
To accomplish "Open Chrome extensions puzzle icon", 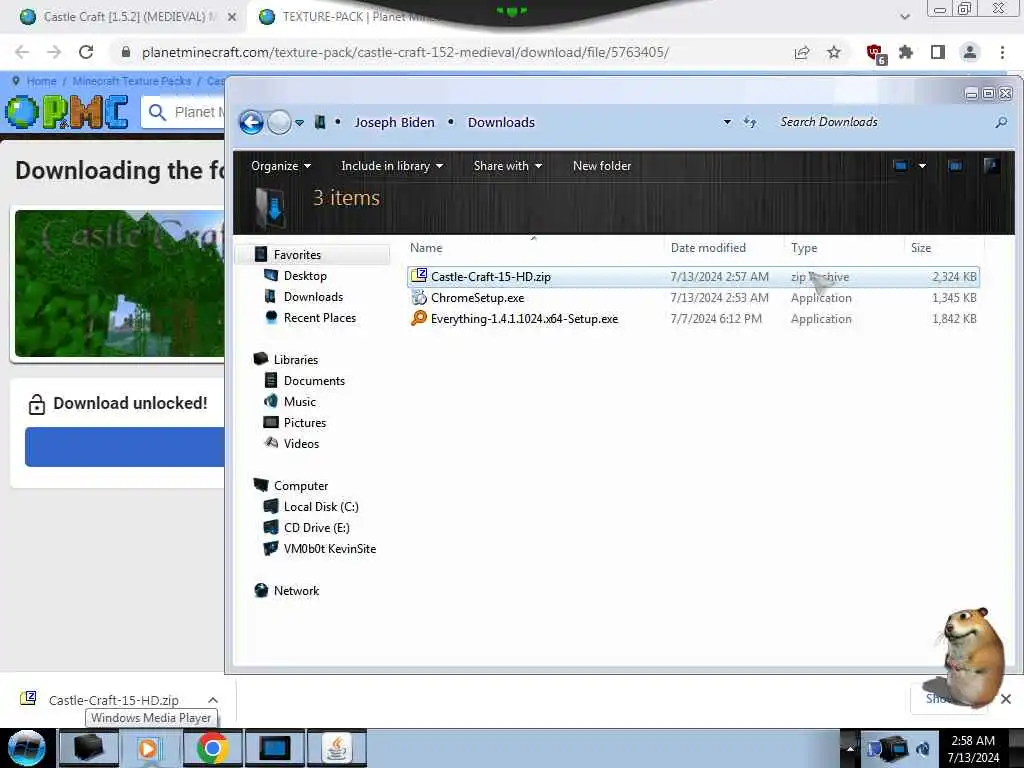I will pos(906,52).
